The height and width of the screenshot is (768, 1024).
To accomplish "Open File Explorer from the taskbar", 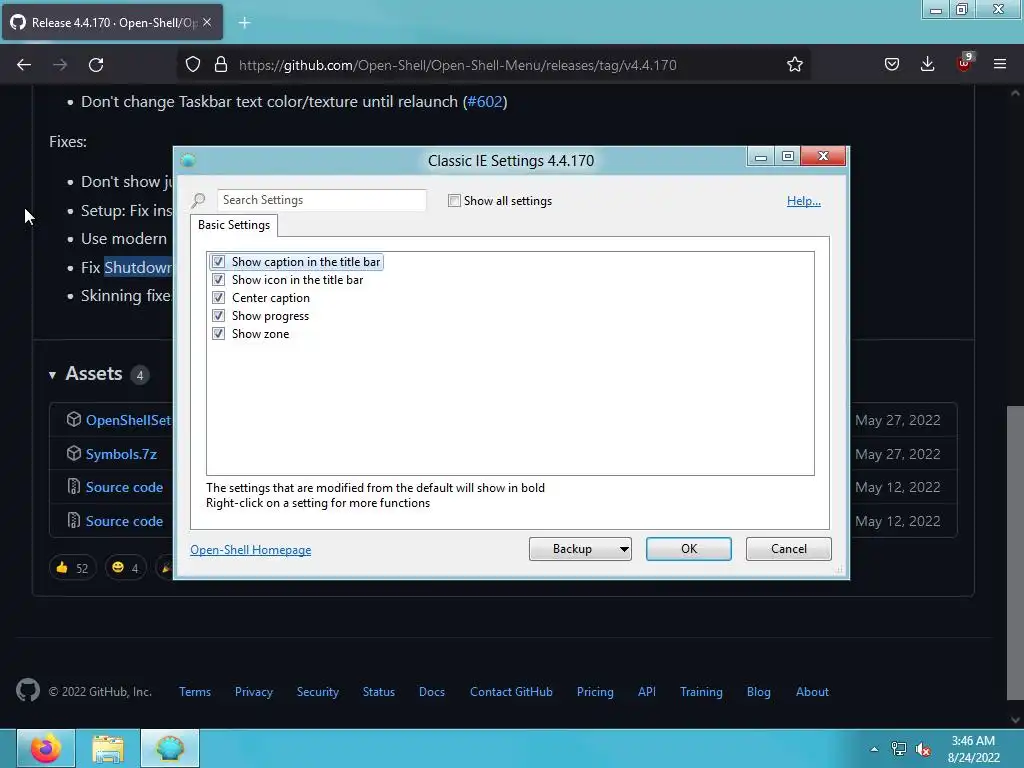I will (108, 748).
